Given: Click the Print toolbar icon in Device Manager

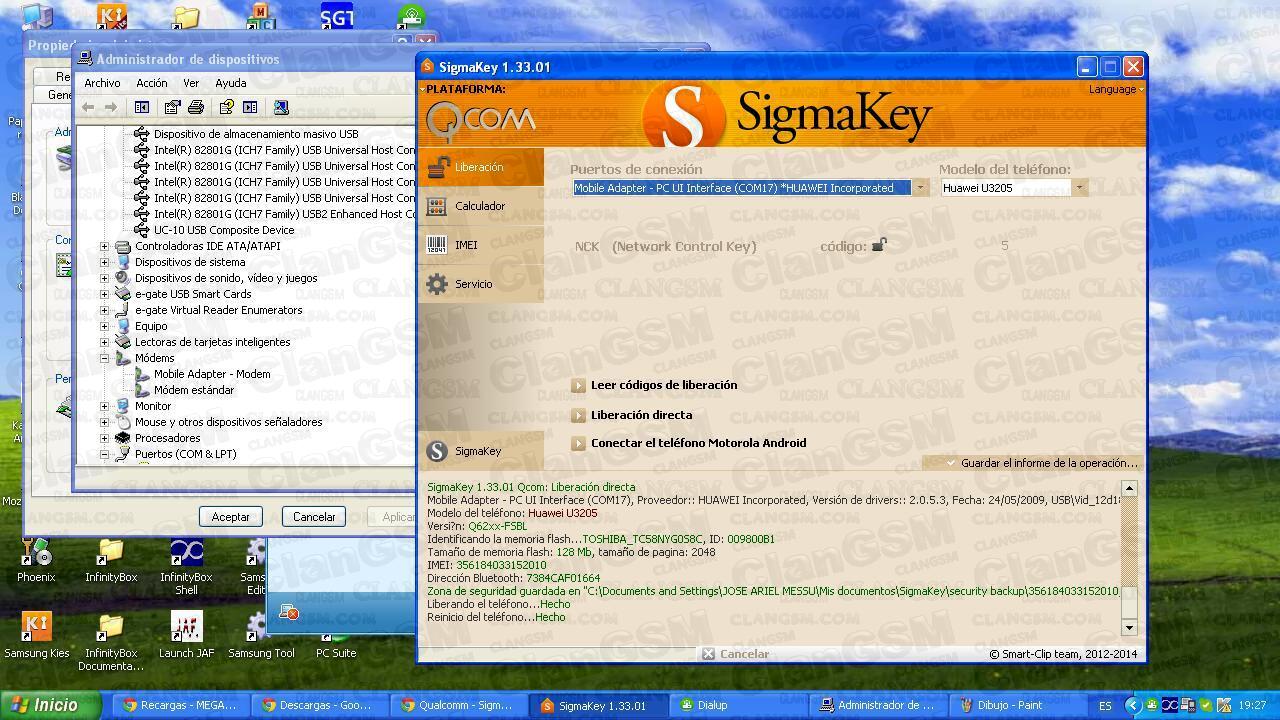Looking at the screenshot, I should tap(196, 107).
